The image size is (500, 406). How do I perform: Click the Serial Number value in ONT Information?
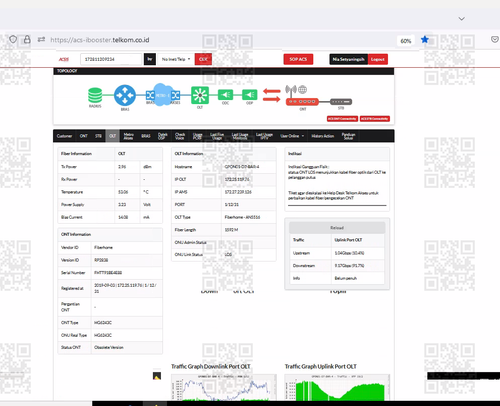[x=108, y=273]
